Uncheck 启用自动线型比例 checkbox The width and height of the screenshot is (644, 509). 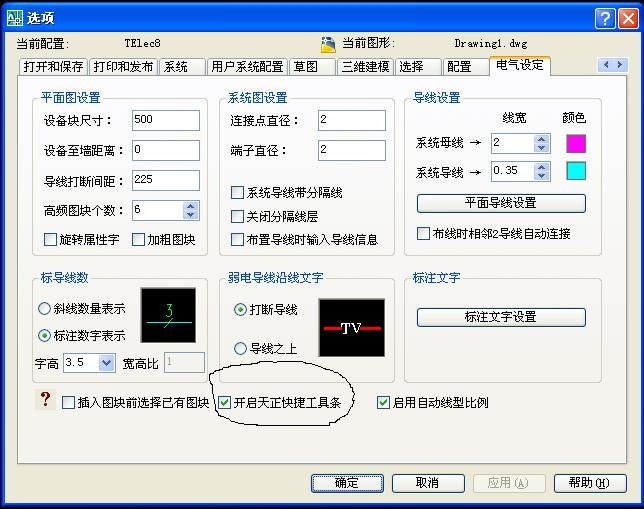coord(383,402)
